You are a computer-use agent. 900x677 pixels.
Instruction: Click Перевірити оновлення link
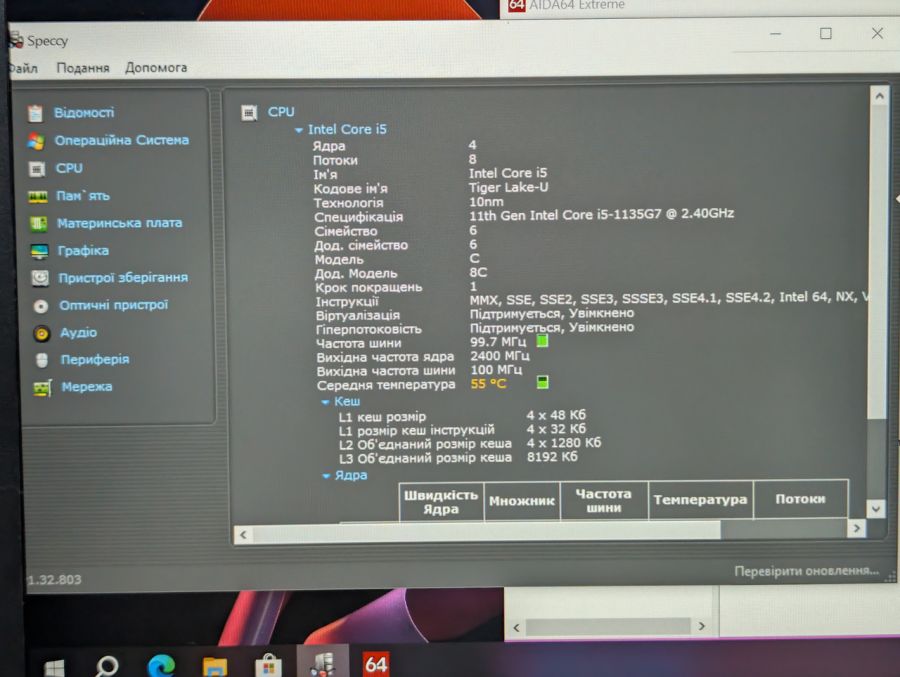point(806,571)
